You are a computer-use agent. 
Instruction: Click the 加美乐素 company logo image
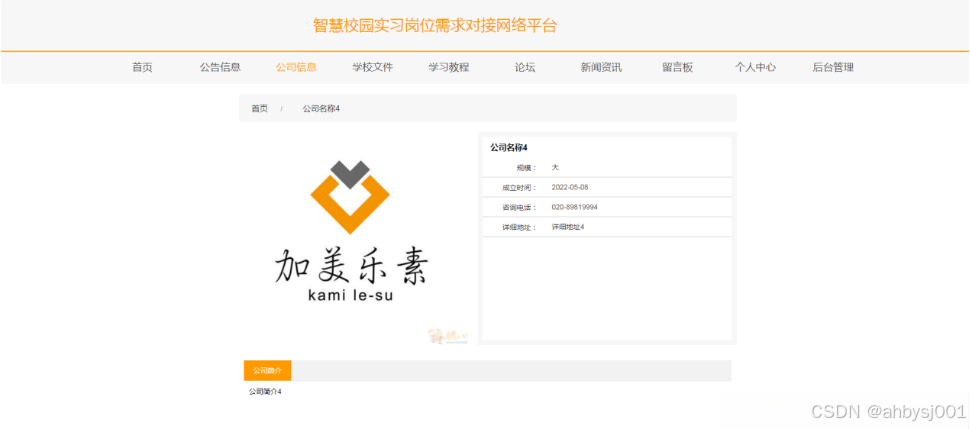[x=355, y=238]
